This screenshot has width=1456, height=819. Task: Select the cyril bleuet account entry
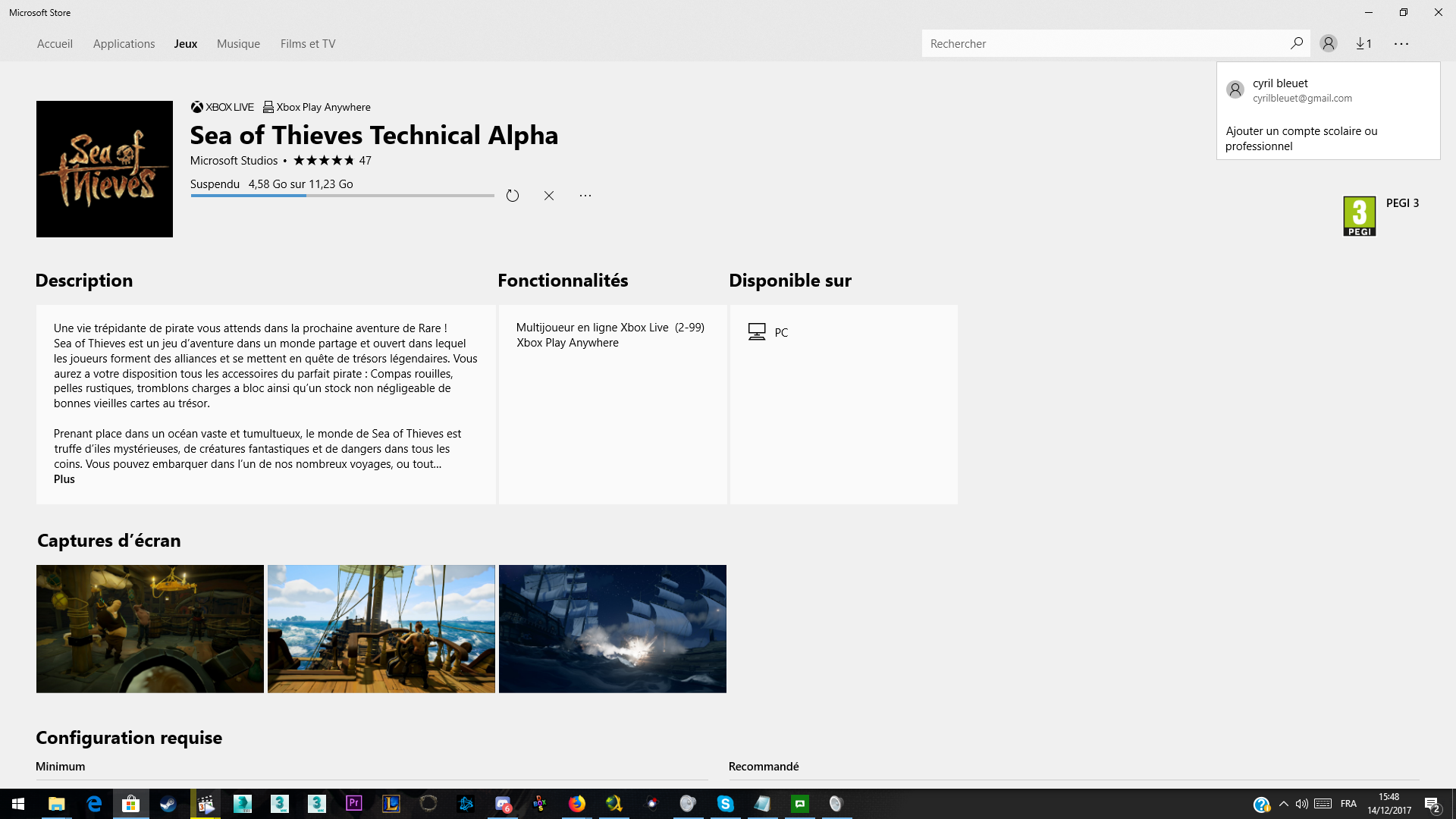pyautogui.click(x=1328, y=90)
